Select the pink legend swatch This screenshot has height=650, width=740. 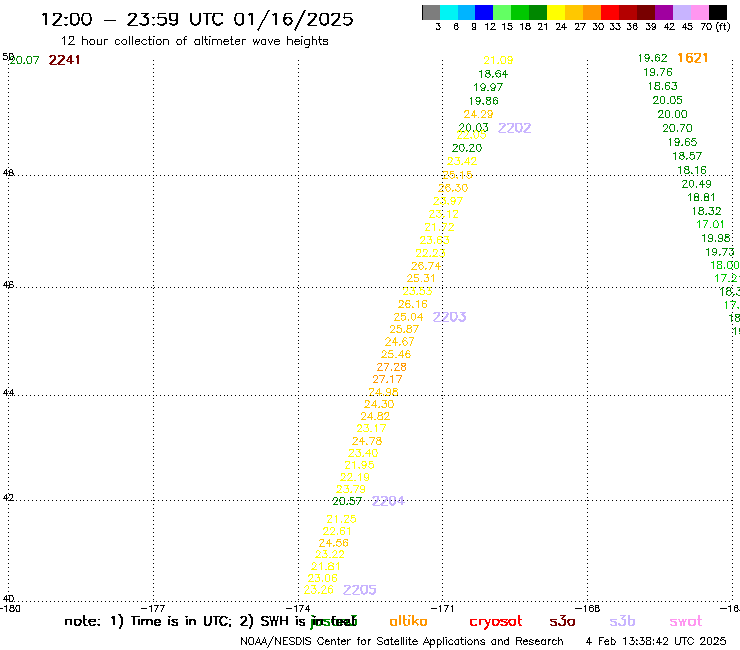point(699,12)
